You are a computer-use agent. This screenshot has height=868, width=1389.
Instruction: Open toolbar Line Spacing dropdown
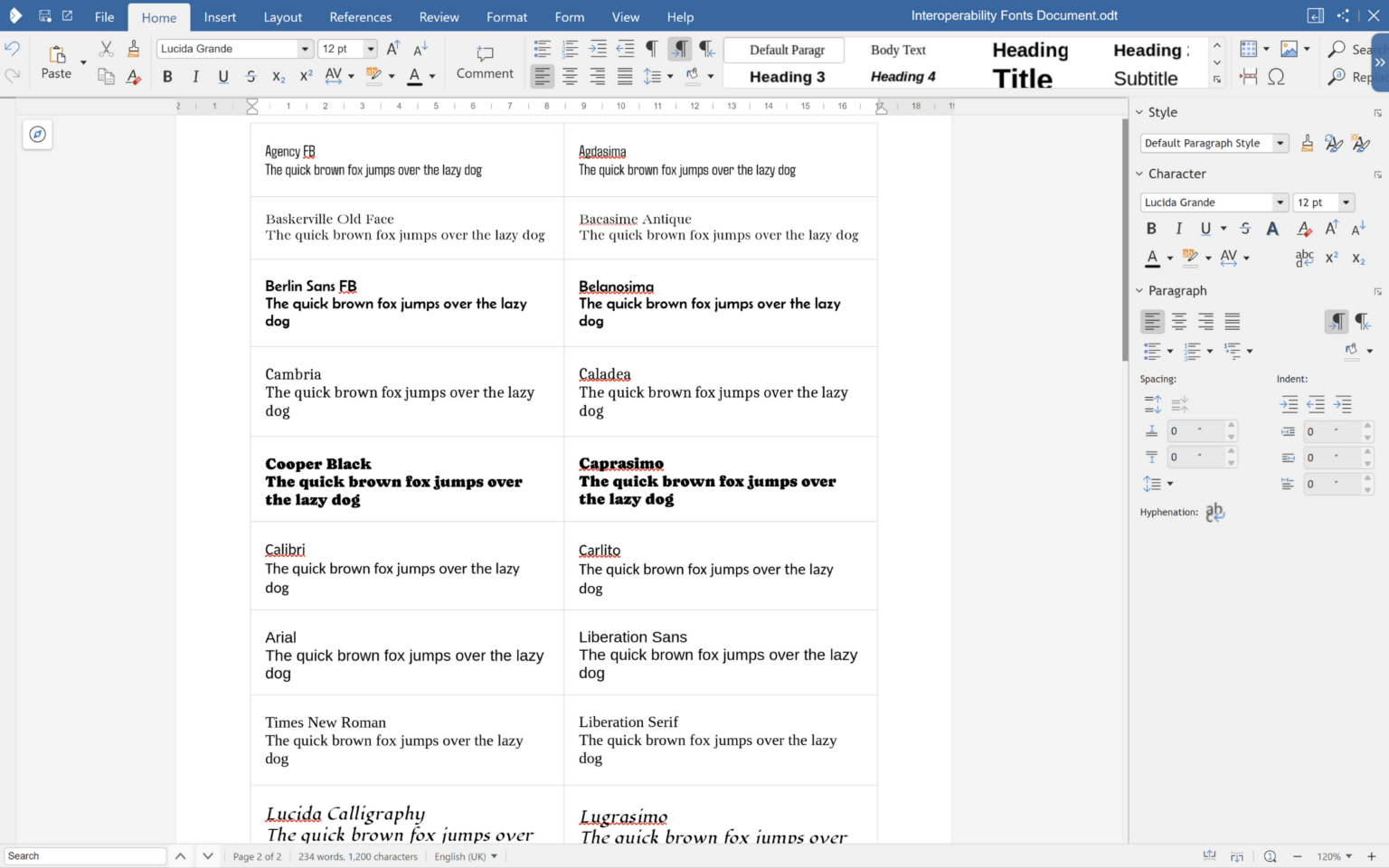coord(670,77)
